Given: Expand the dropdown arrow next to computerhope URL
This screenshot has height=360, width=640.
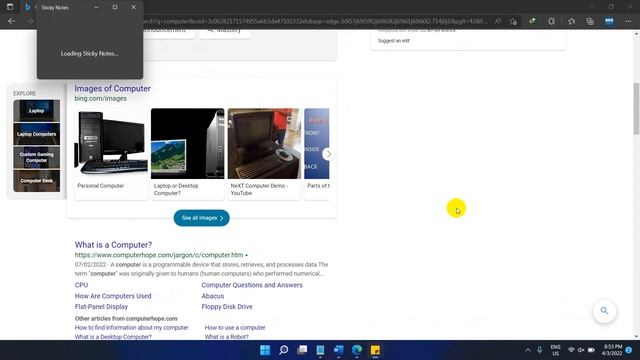Looking at the screenshot, I should click(246, 256).
